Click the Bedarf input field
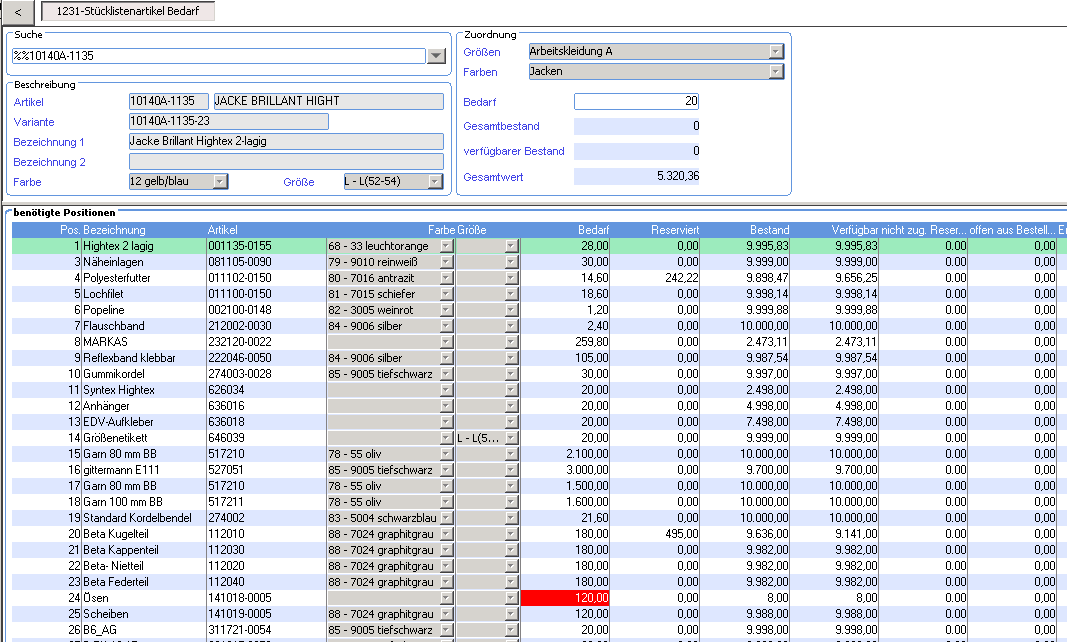1067x642 pixels. click(636, 101)
